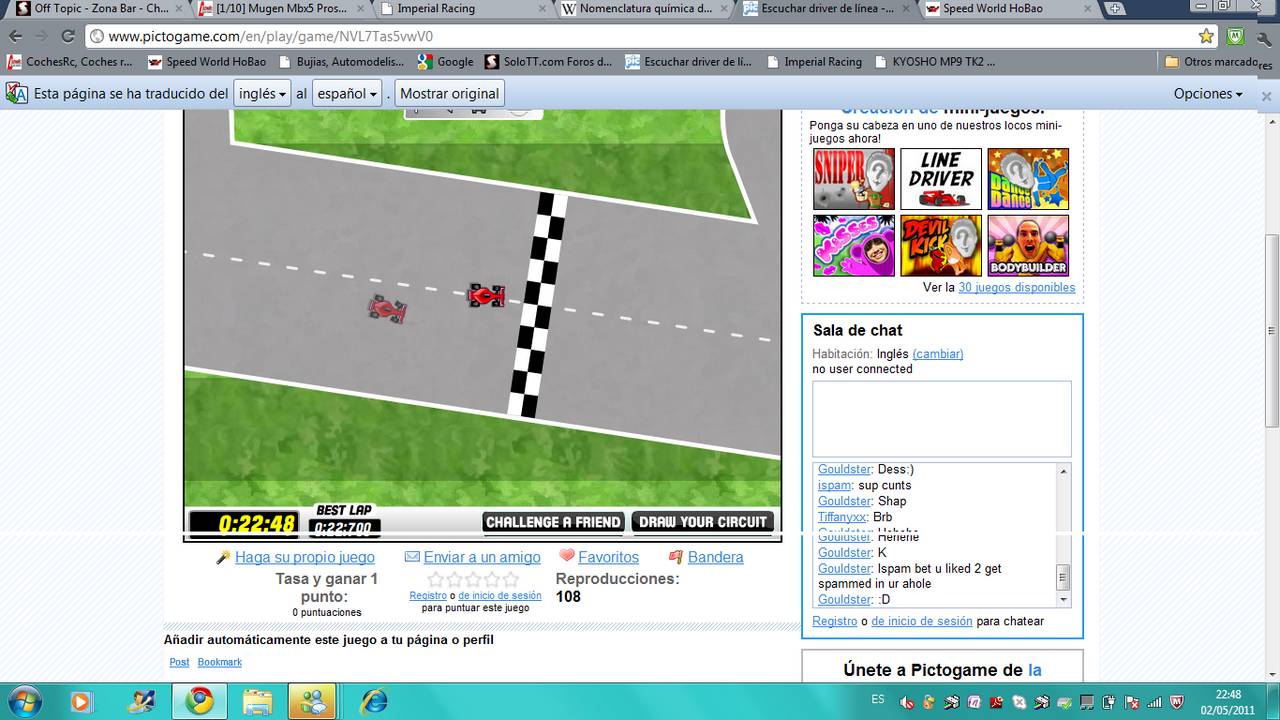Click Enviar a un amigo link
This screenshot has height=720, width=1280.
click(482, 557)
